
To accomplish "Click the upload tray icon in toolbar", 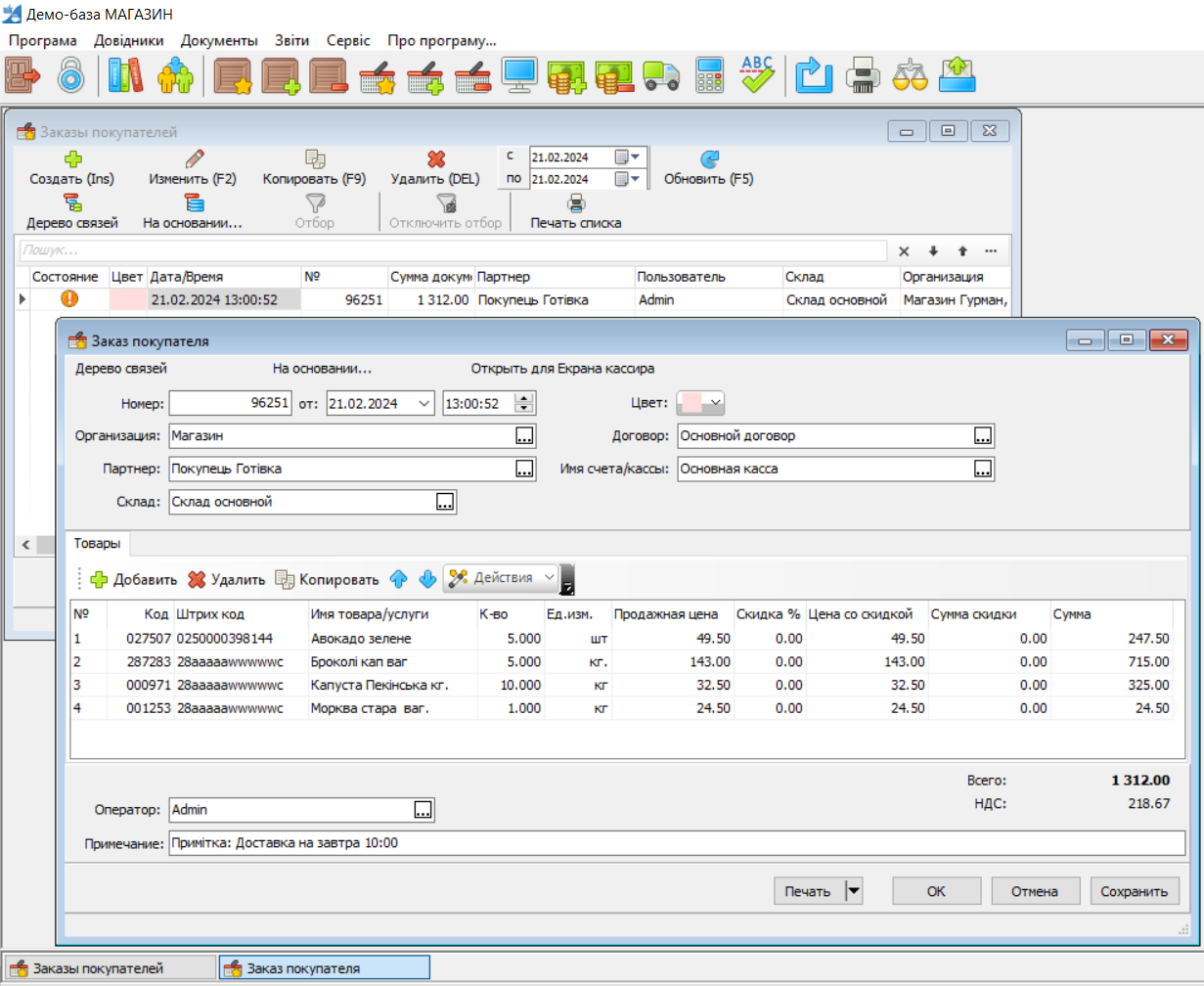I will (x=958, y=74).
